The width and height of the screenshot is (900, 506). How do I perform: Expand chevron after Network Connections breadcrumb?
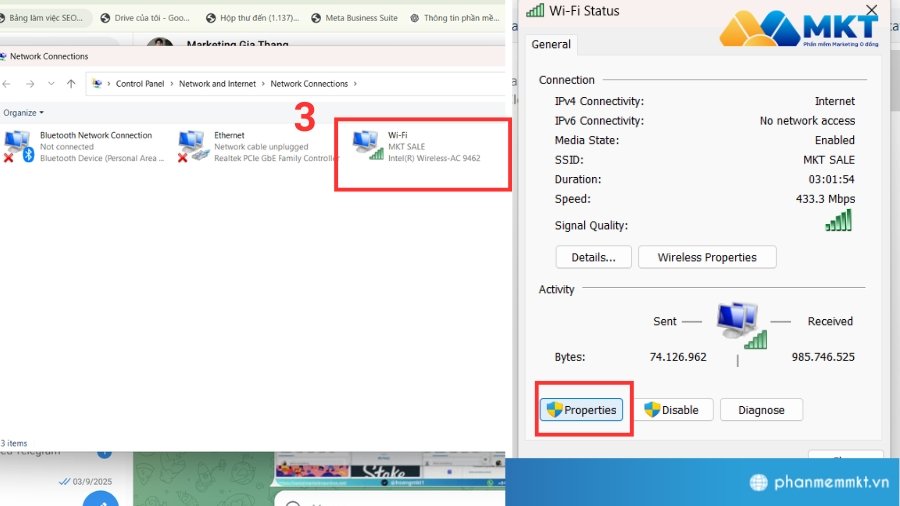(x=355, y=84)
